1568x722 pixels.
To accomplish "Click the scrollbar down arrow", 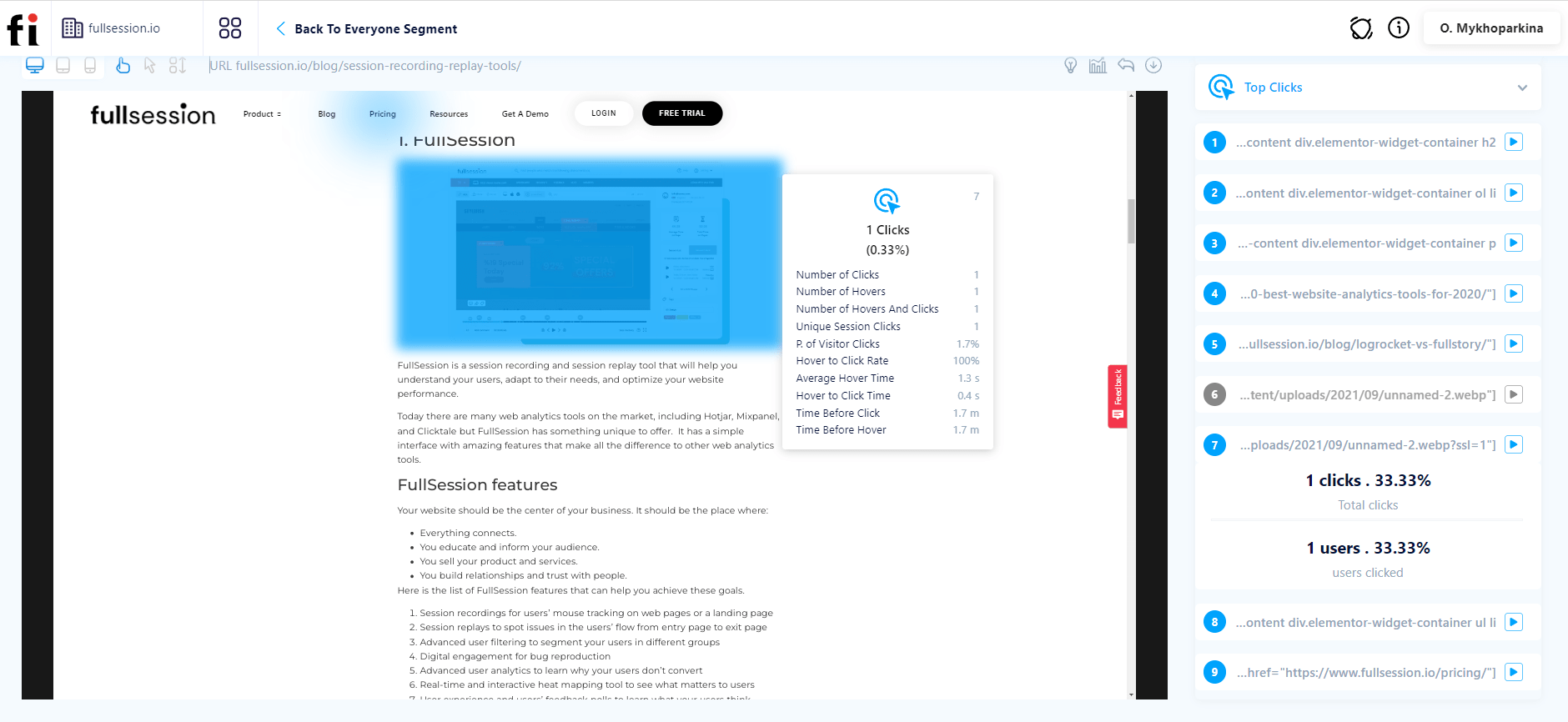I will pyautogui.click(x=1131, y=694).
